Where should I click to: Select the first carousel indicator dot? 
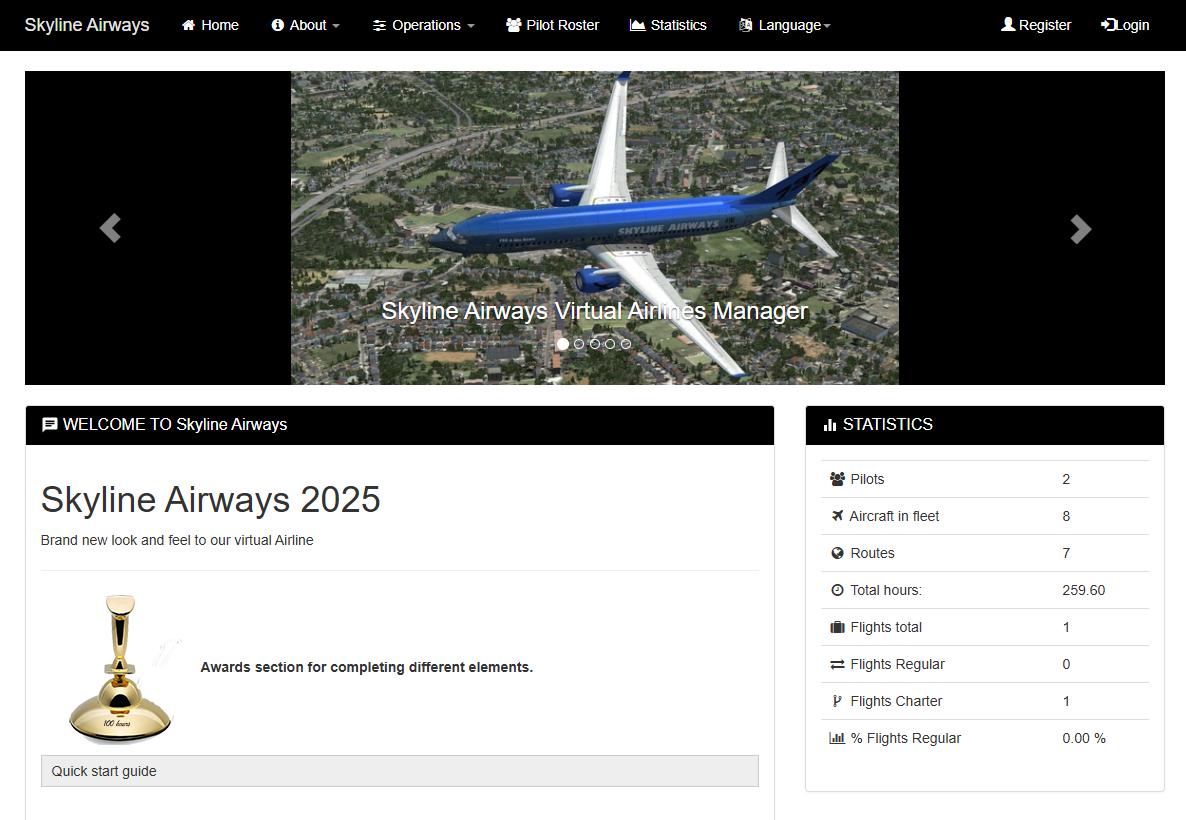click(x=563, y=344)
